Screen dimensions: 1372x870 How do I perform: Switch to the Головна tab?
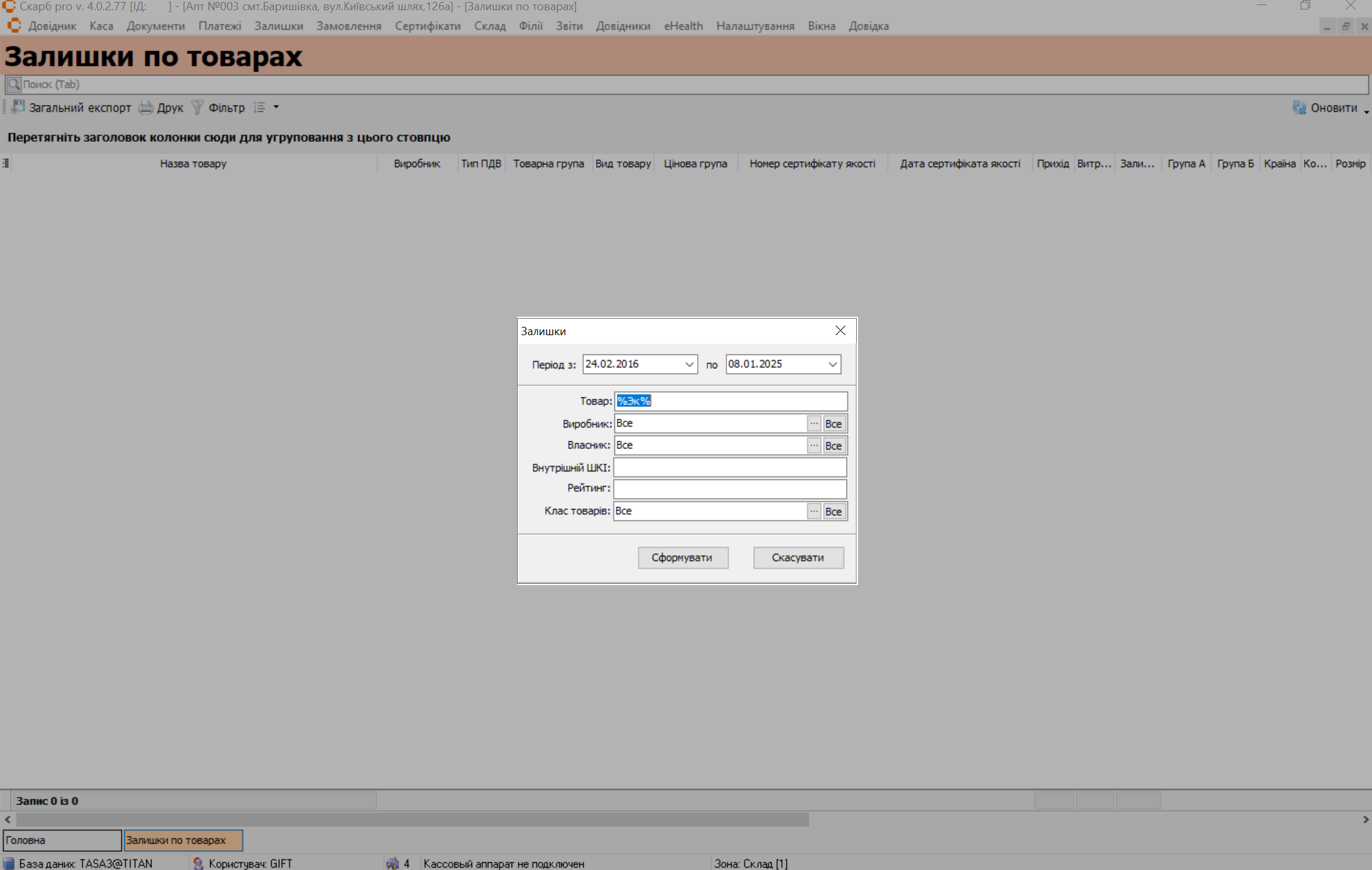62,840
